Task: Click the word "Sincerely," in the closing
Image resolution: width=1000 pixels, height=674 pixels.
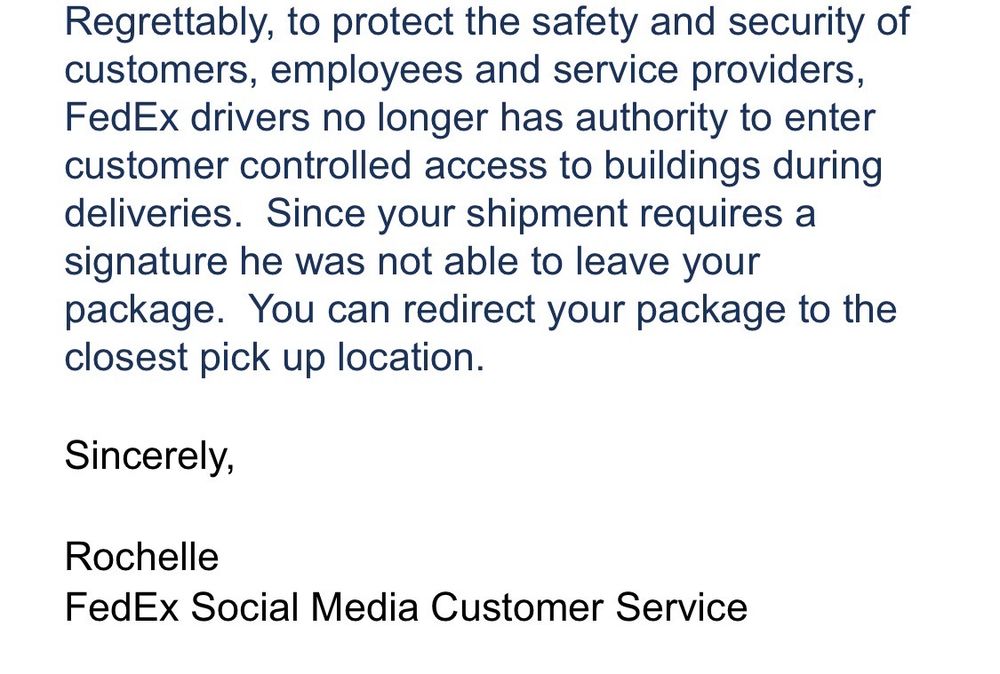Action: [149, 456]
